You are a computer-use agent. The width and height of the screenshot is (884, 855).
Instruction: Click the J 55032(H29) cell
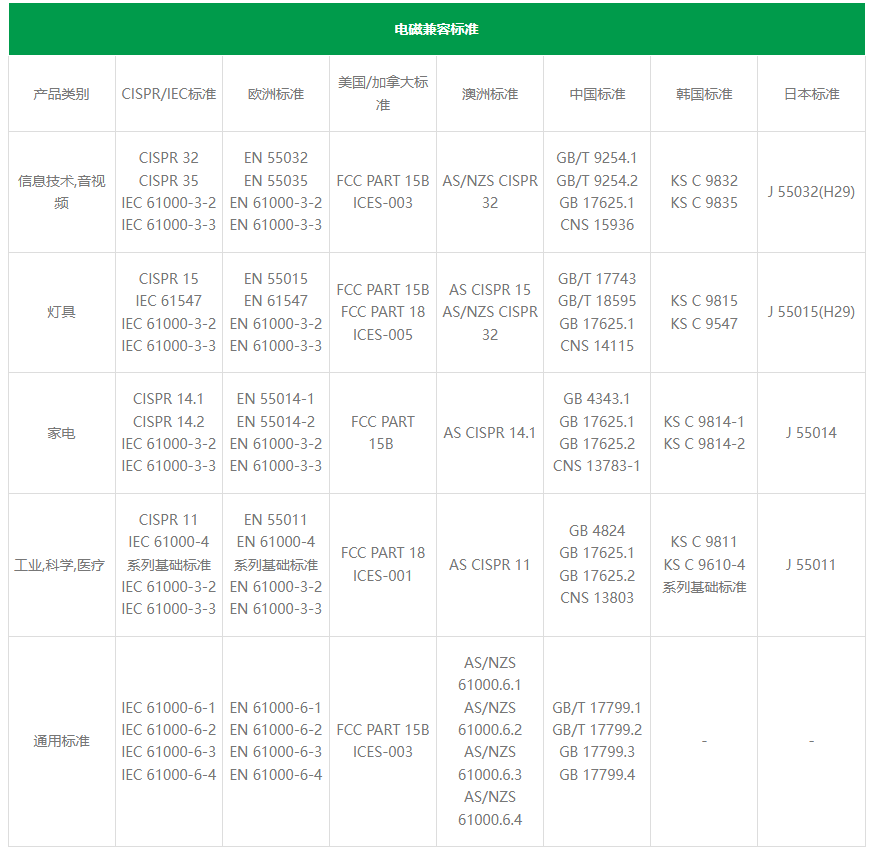pyautogui.click(x=811, y=191)
